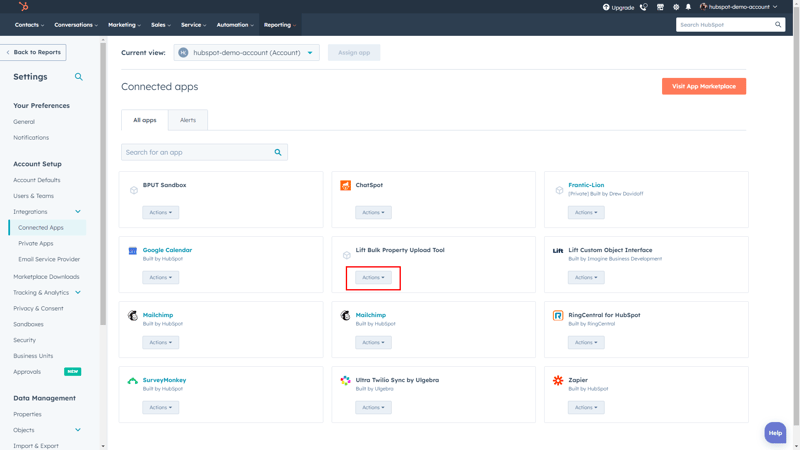Click the Zapier app icon
This screenshot has height=450, width=800.
(x=558, y=380)
